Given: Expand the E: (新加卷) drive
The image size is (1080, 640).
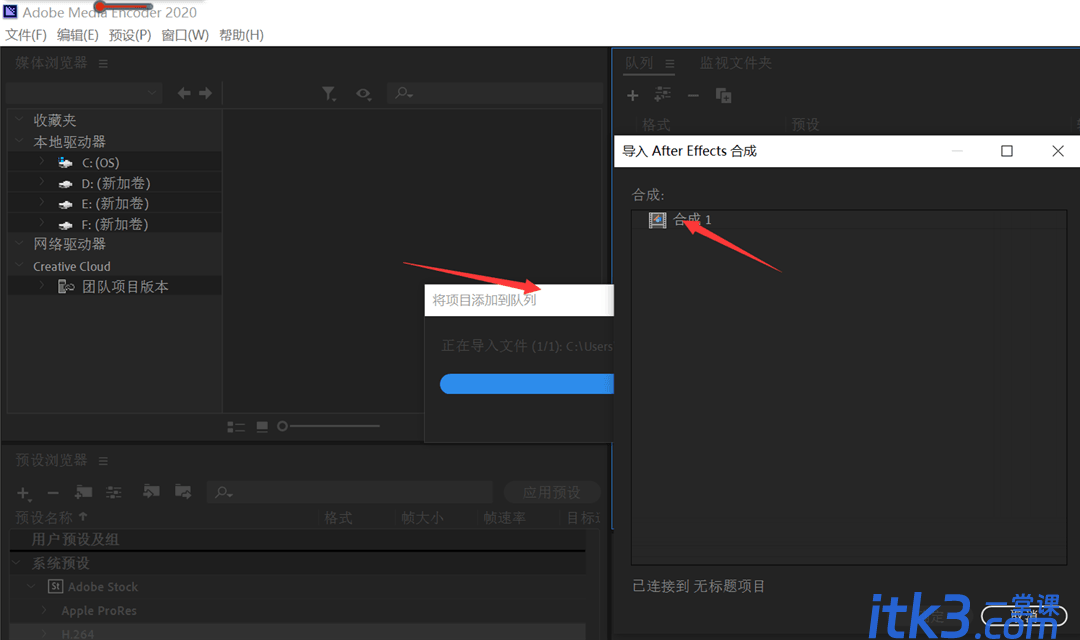Looking at the screenshot, I should coord(41,203).
